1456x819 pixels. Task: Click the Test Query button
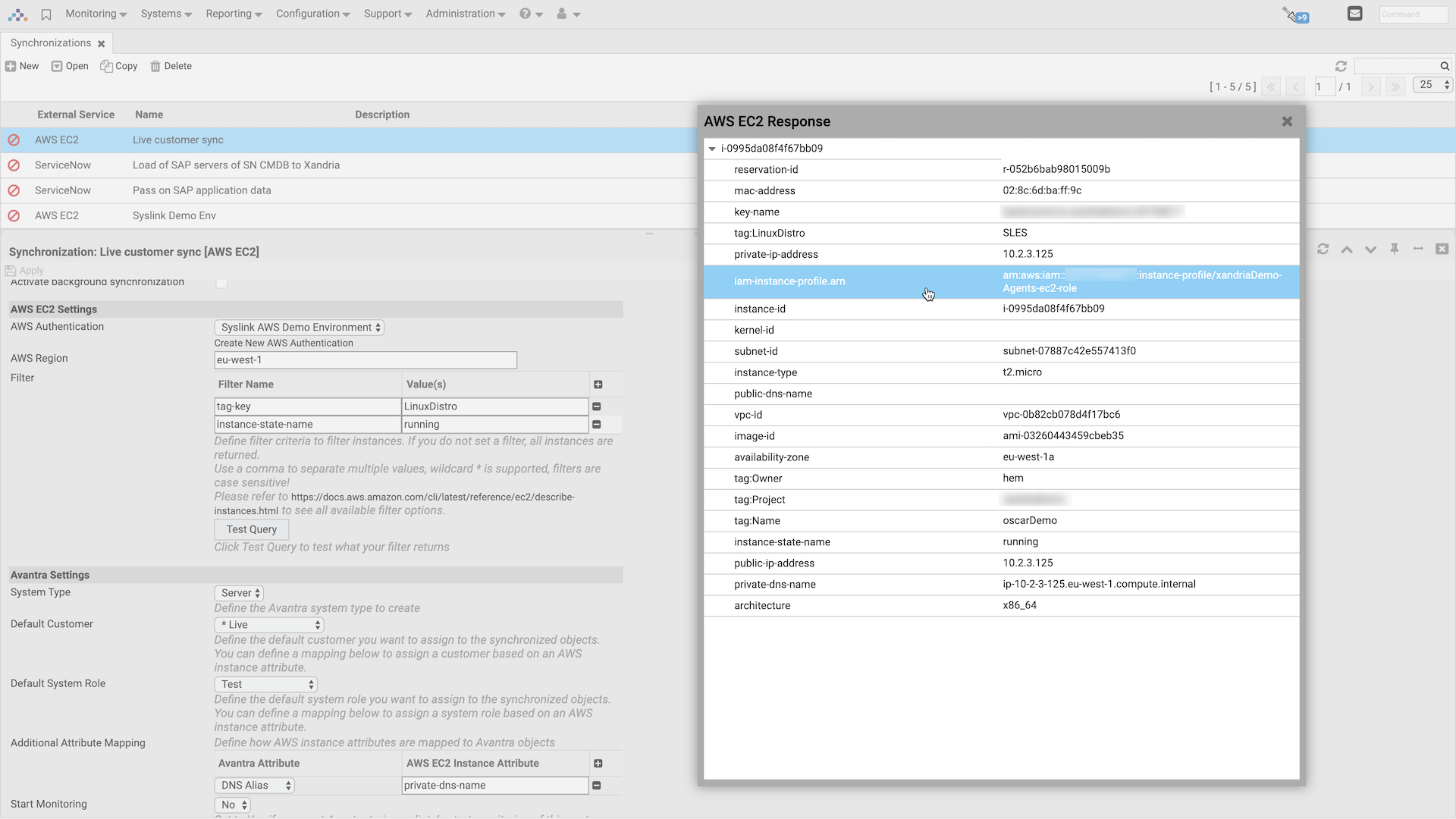pos(251,529)
